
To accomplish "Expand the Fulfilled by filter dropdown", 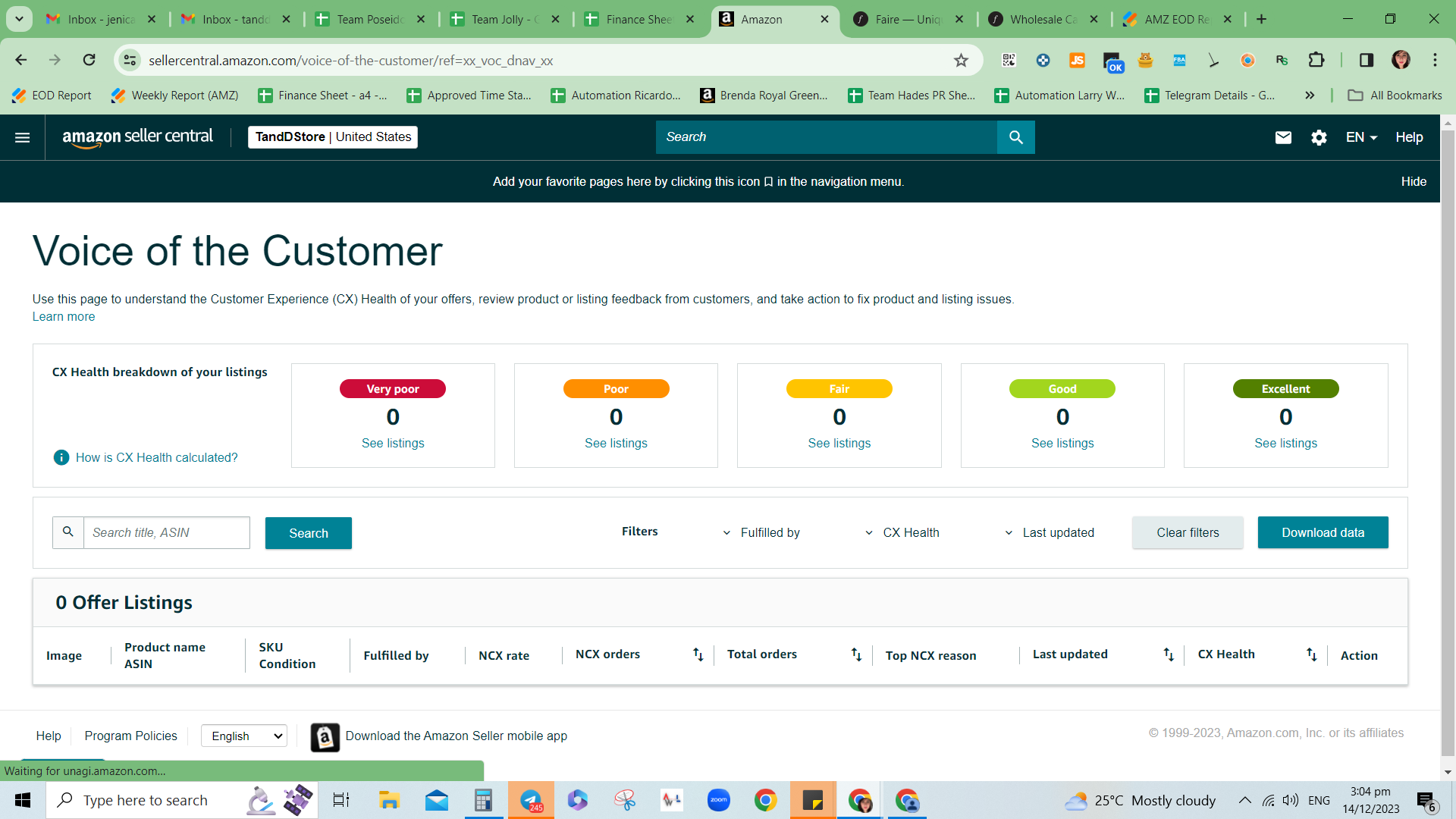I will 762,532.
